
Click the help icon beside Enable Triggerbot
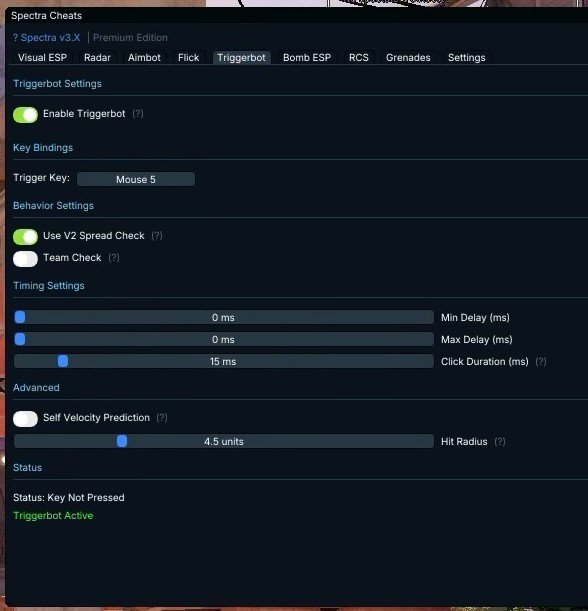pyautogui.click(x=138, y=114)
